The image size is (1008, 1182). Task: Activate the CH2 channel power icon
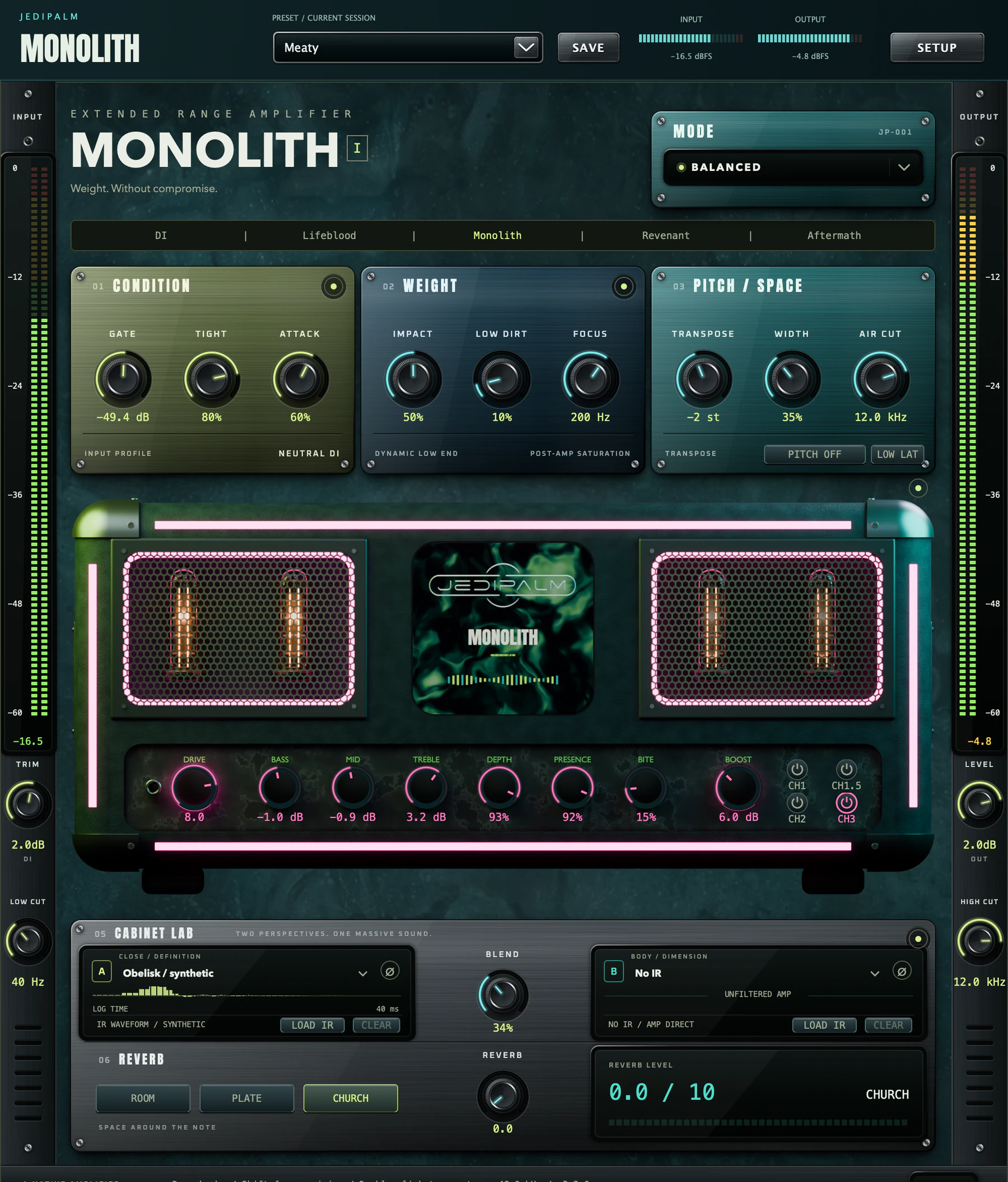click(796, 803)
